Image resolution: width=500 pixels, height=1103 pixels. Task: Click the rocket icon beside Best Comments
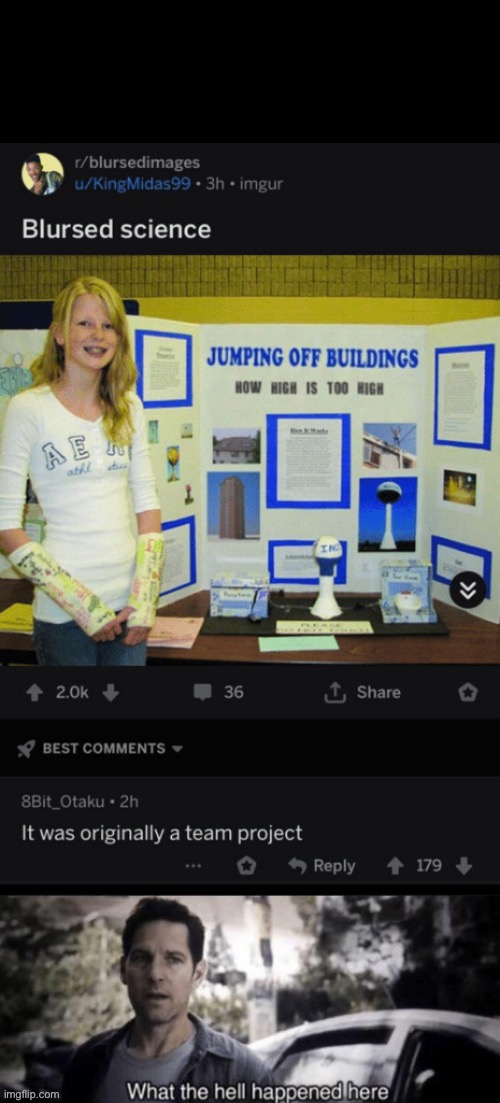coord(26,749)
